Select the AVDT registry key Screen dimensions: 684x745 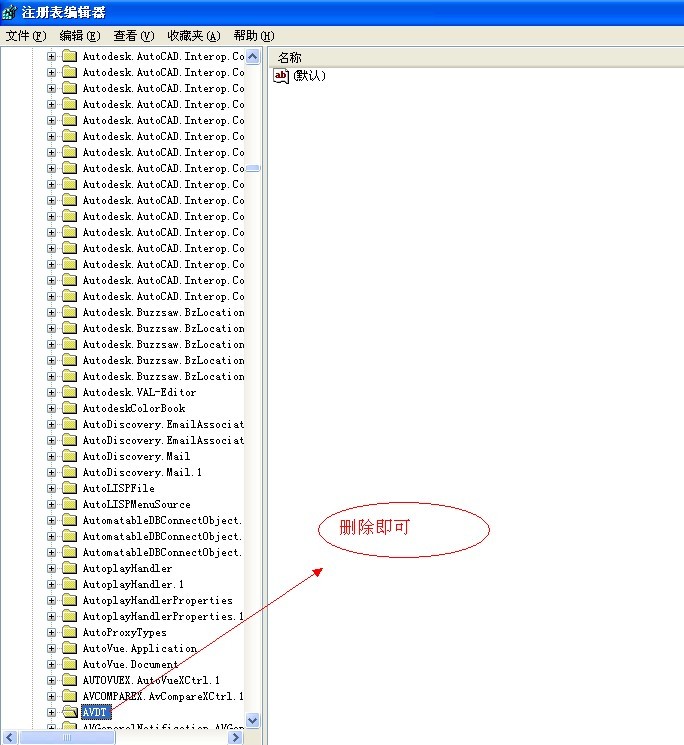(x=95, y=712)
